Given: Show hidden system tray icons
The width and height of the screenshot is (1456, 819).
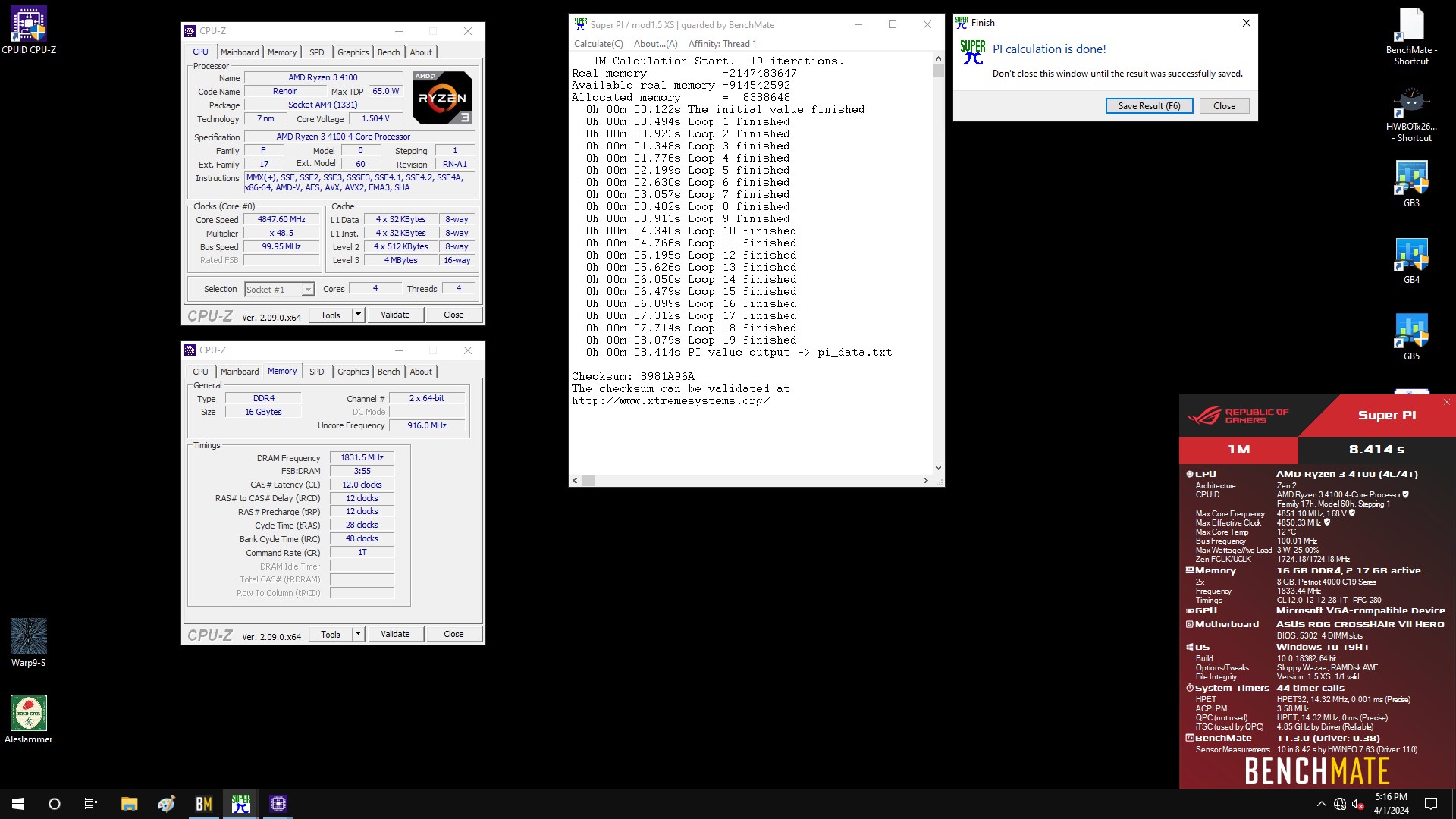Looking at the screenshot, I should coord(1321,804).
